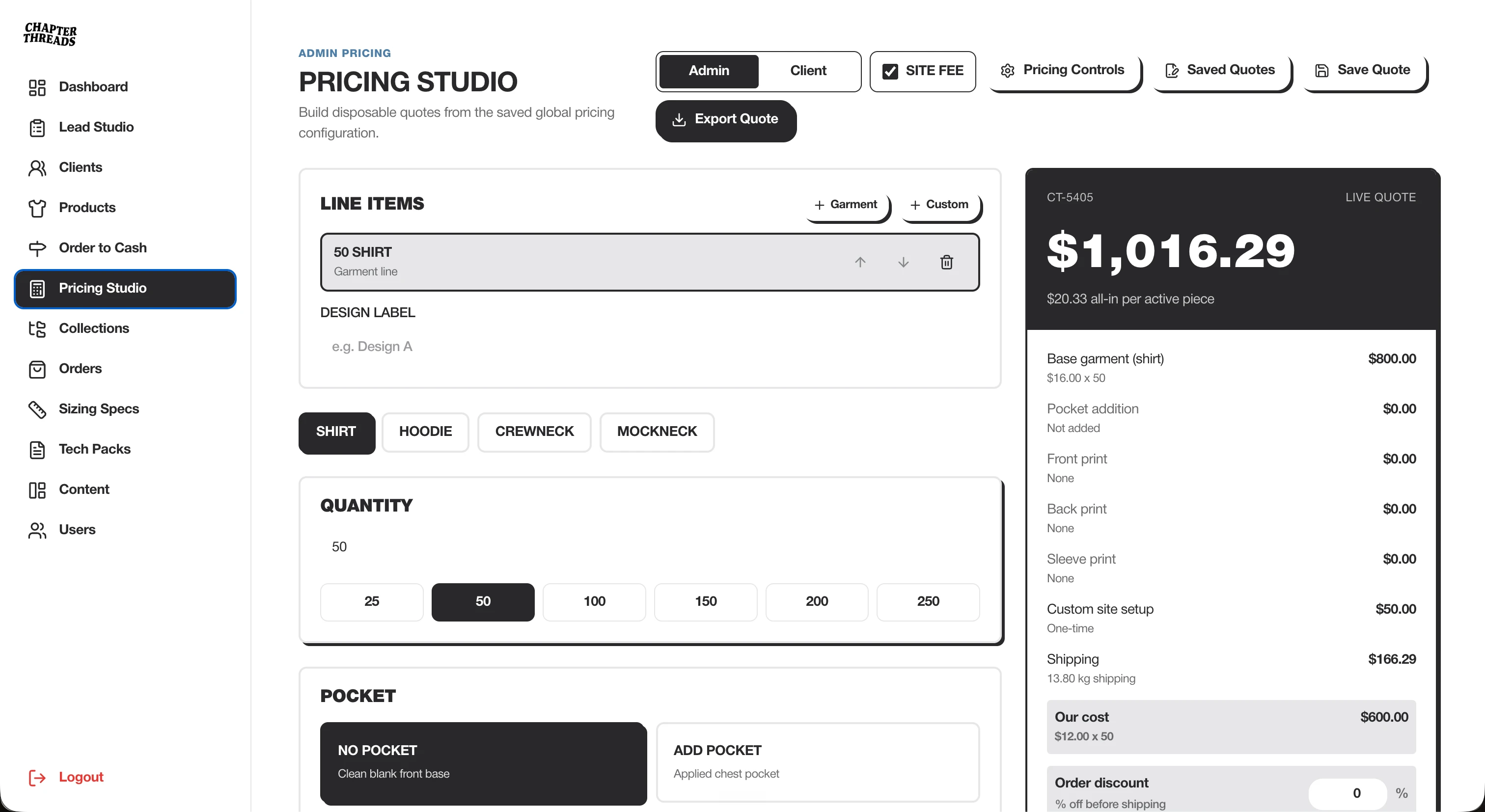The image size is (1485, 812).
Task: Choose quantity preset 200
Action: tap(817, 602)
